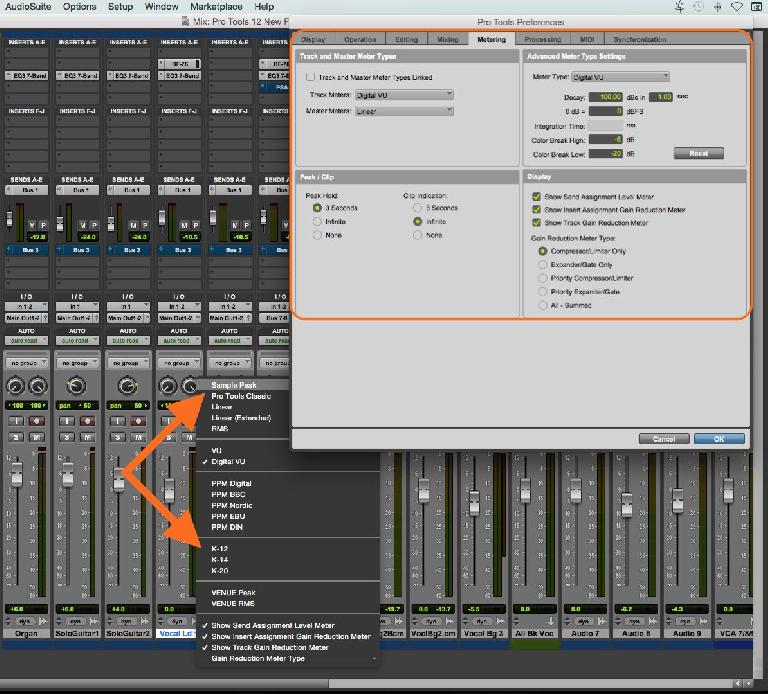Choose Pro Tools Classic meter type

point(241,396)
